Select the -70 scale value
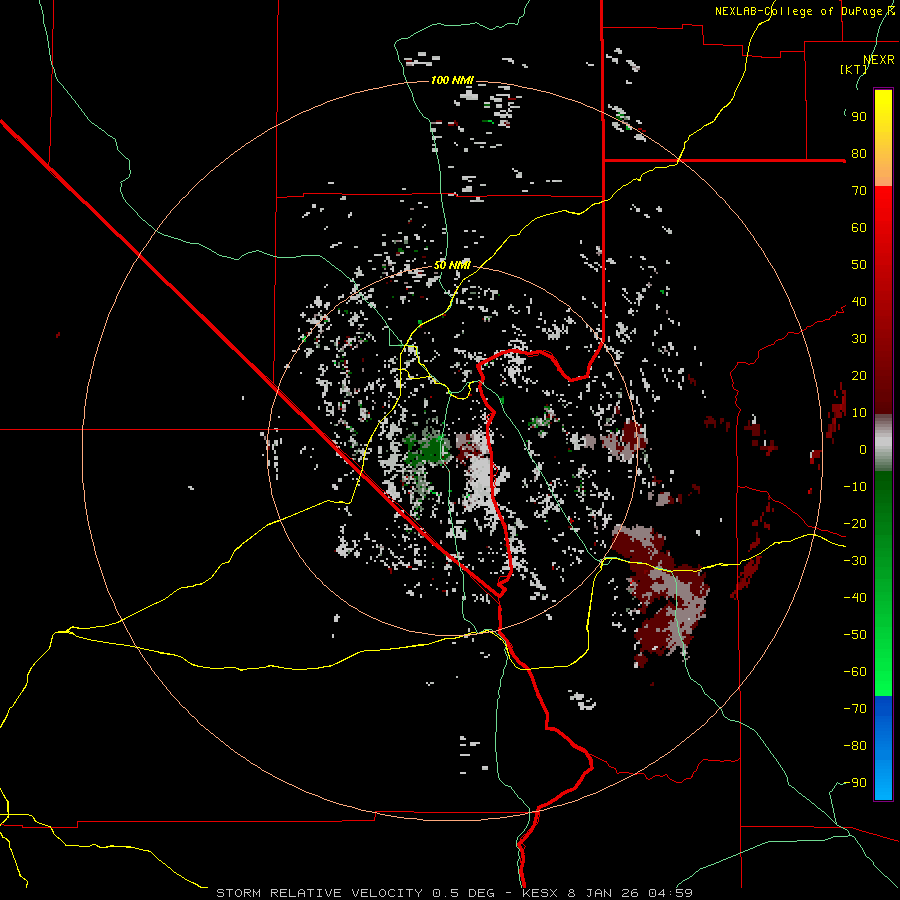 (855, 709)
